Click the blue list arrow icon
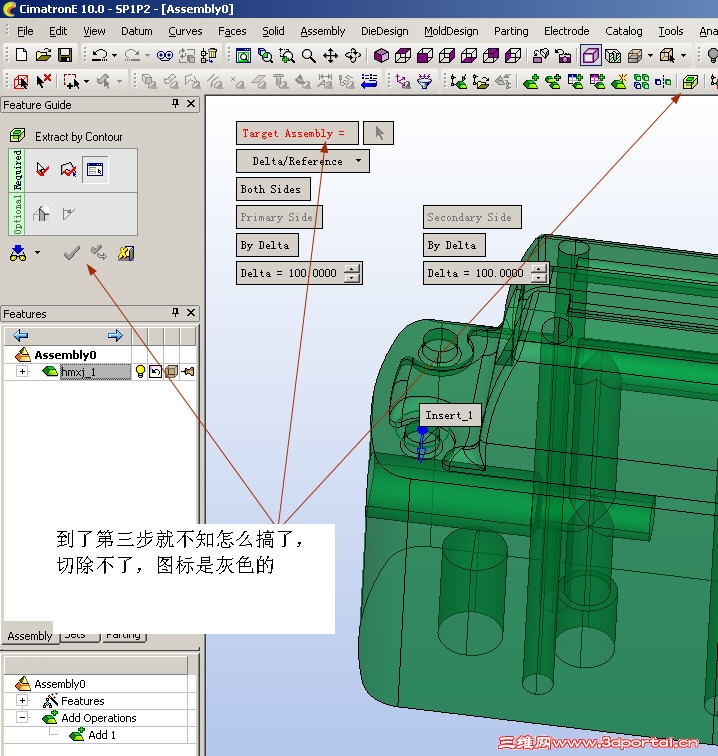The image size is (718, 756). (x=369, y=81)
